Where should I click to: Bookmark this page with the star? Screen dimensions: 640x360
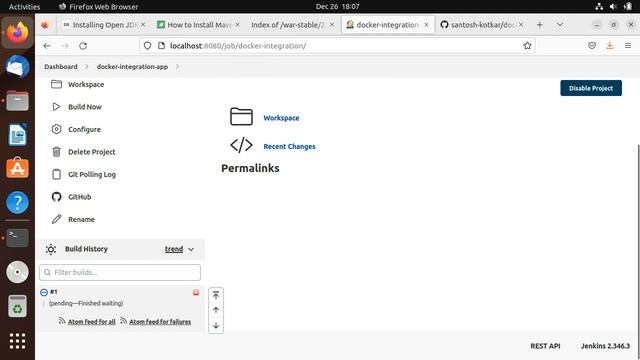(x=527, y=46)
